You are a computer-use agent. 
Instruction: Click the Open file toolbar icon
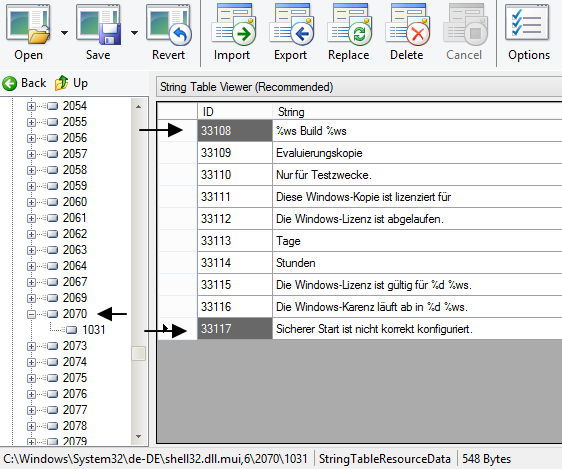point(28,25)
